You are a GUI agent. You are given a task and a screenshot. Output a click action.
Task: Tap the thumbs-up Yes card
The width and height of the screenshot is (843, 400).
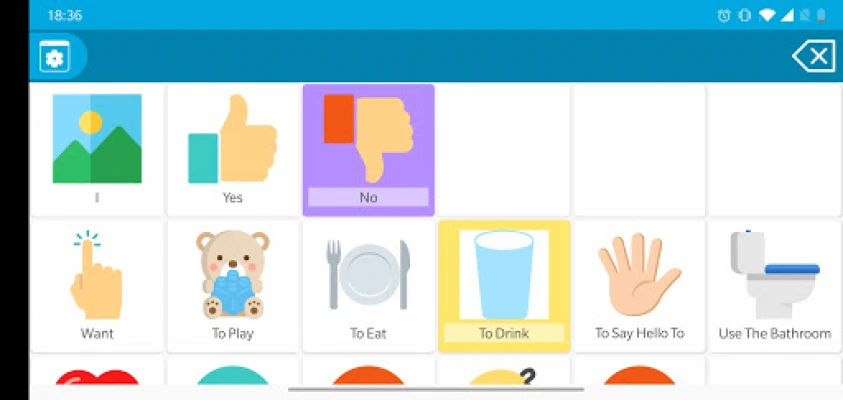pyautogui.click(x=233, y=150)
